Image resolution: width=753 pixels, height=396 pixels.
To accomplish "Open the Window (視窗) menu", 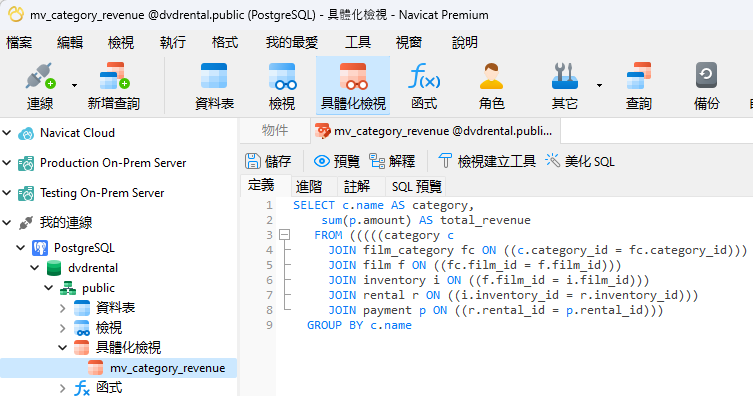I will pos(409,43).
